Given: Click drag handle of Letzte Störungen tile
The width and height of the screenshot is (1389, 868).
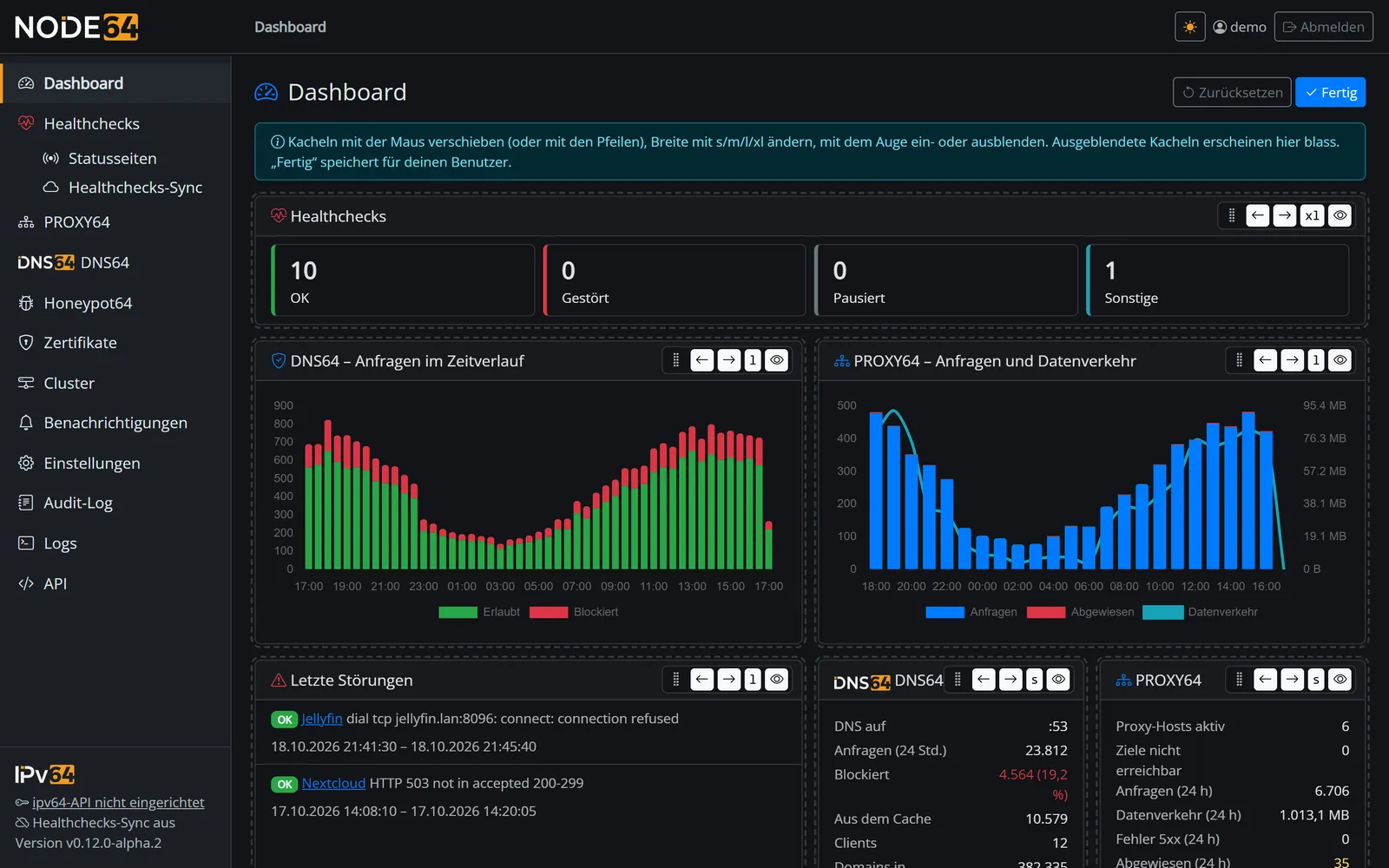Looking at the screenshot, I should click(675, 680).
